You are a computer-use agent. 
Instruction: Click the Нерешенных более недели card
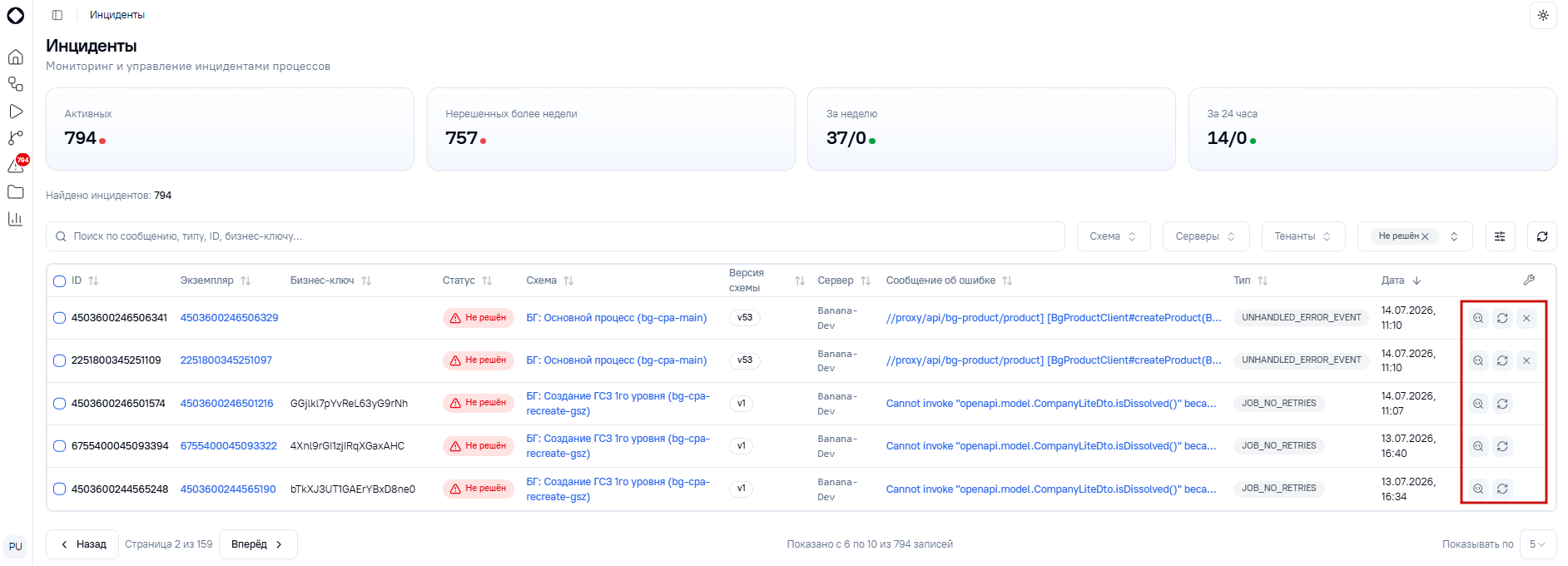(x=611, y=129)
